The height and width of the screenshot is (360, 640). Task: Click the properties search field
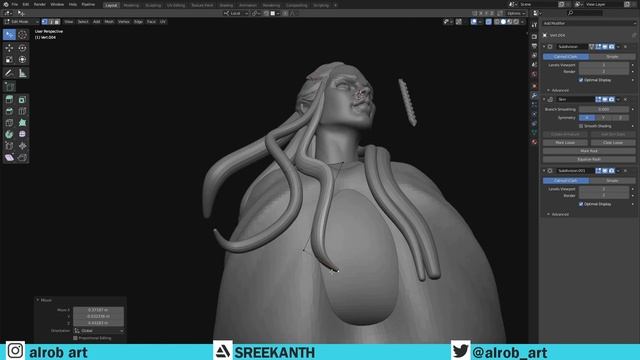click(x=584, y=13)
